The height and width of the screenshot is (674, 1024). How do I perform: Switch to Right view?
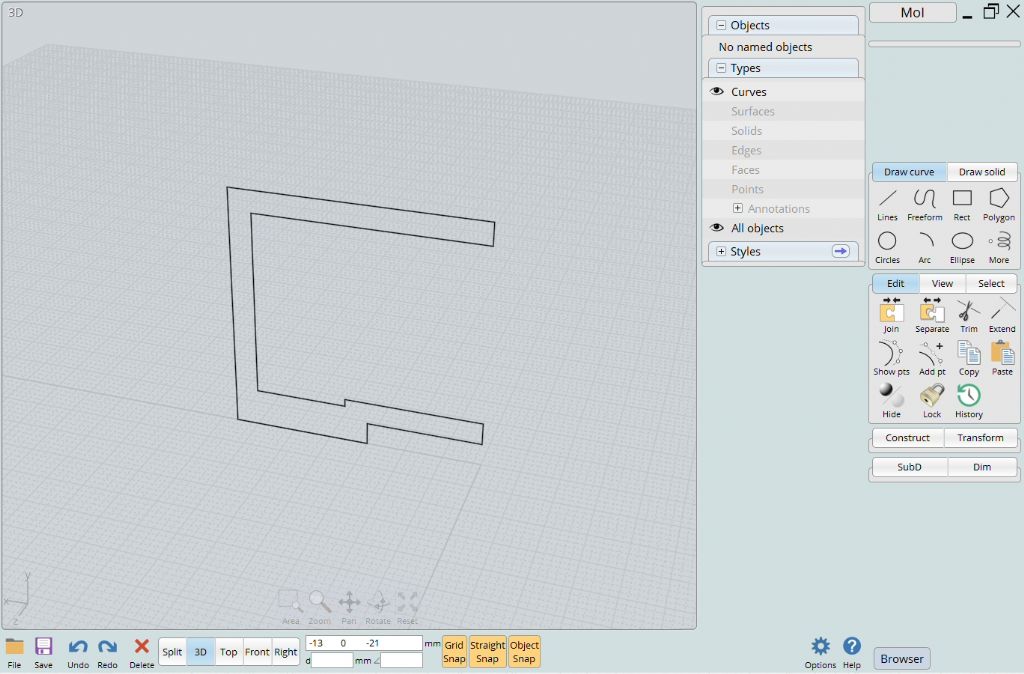tap(285, 652)
